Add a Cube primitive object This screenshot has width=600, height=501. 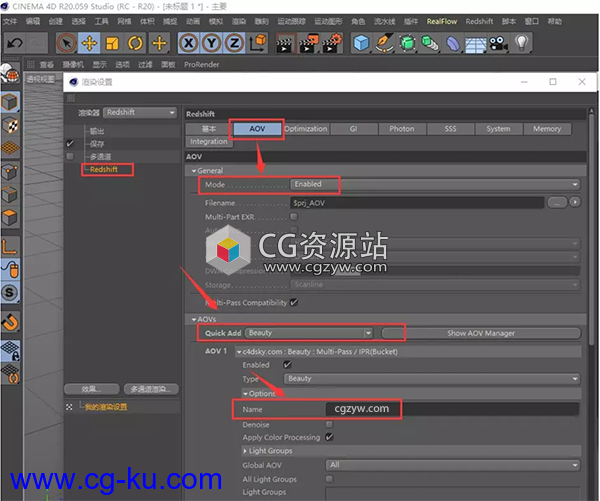[x=361, y=43]
